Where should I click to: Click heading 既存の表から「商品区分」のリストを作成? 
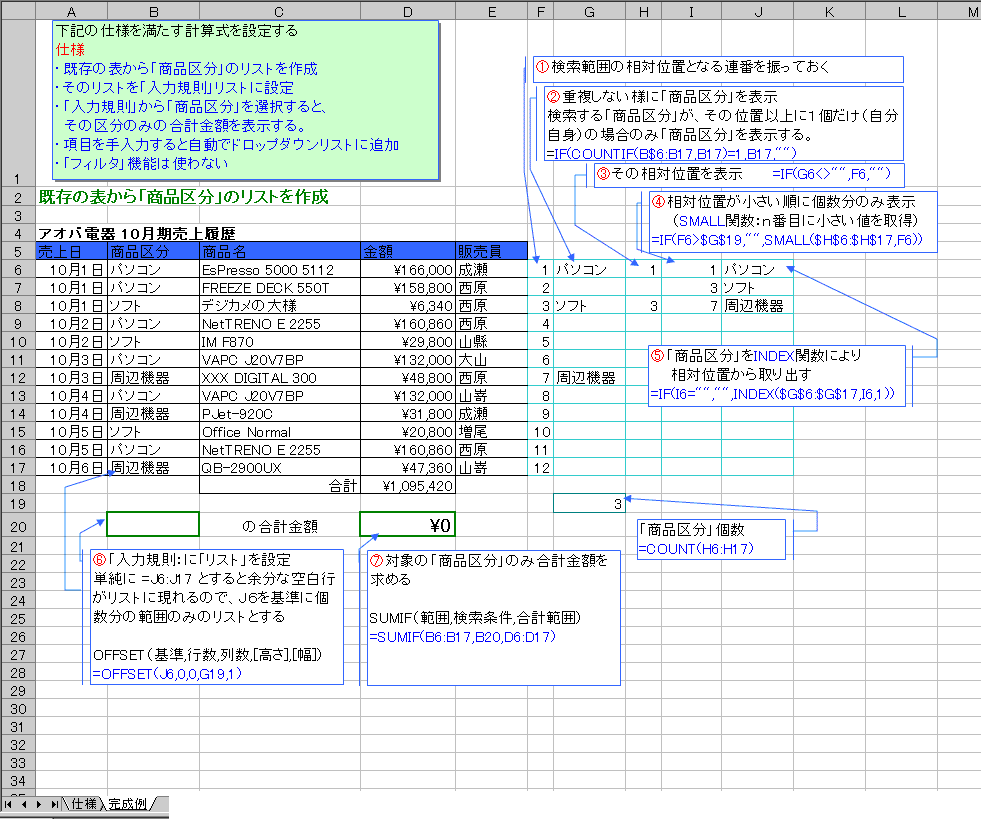(x=183, y=197)
